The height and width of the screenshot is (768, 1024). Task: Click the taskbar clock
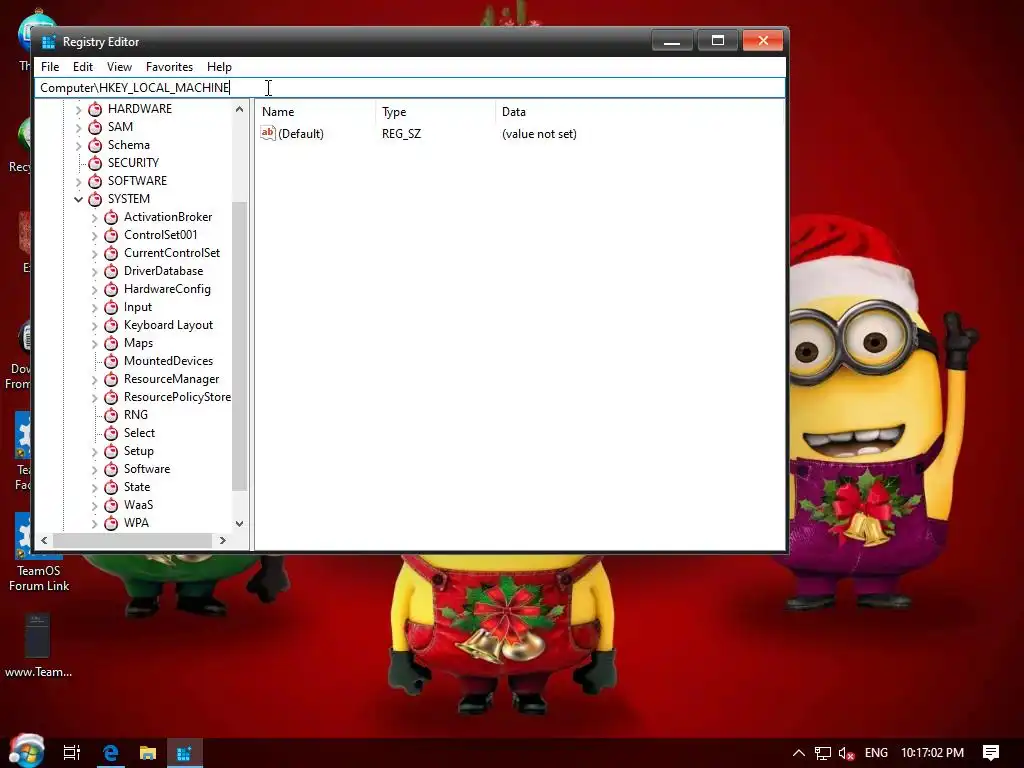point(933,753)
